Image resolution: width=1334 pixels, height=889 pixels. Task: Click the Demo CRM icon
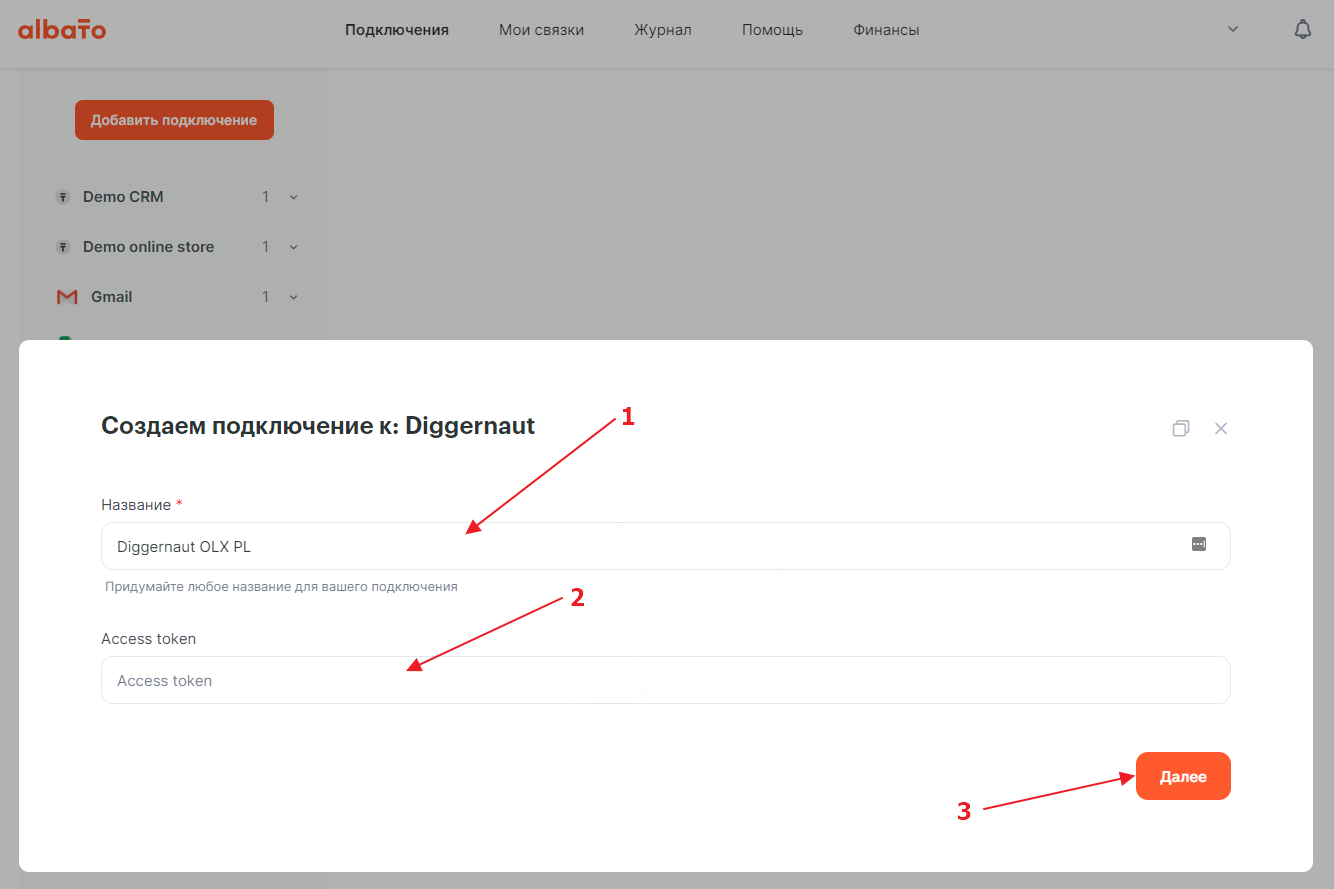click(62, 197)
